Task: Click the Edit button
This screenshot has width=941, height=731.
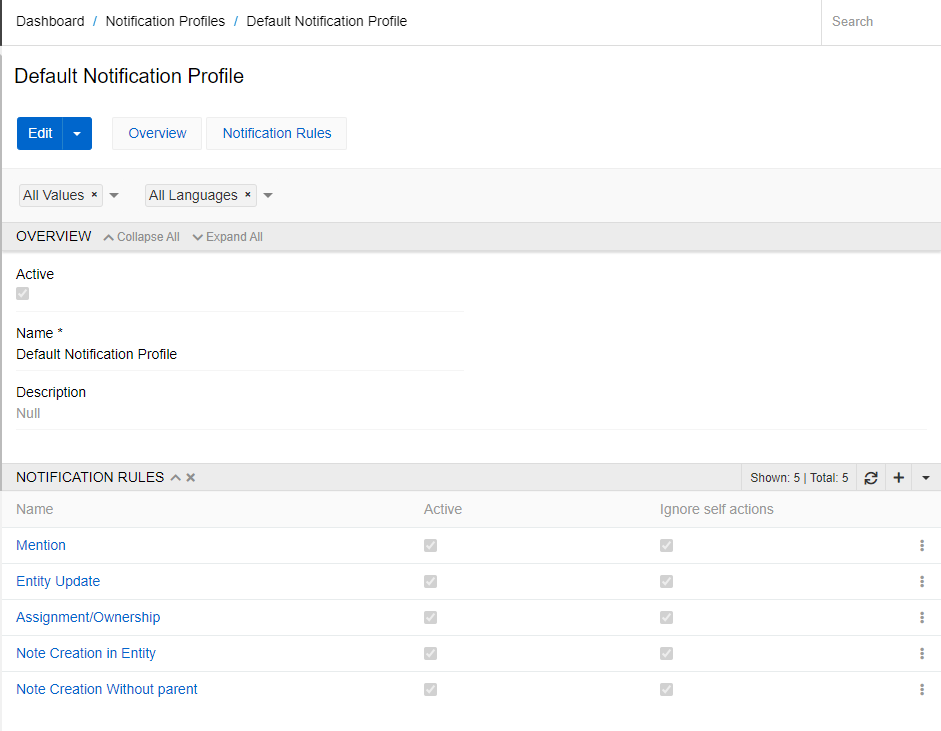Action: coord(40,133)
